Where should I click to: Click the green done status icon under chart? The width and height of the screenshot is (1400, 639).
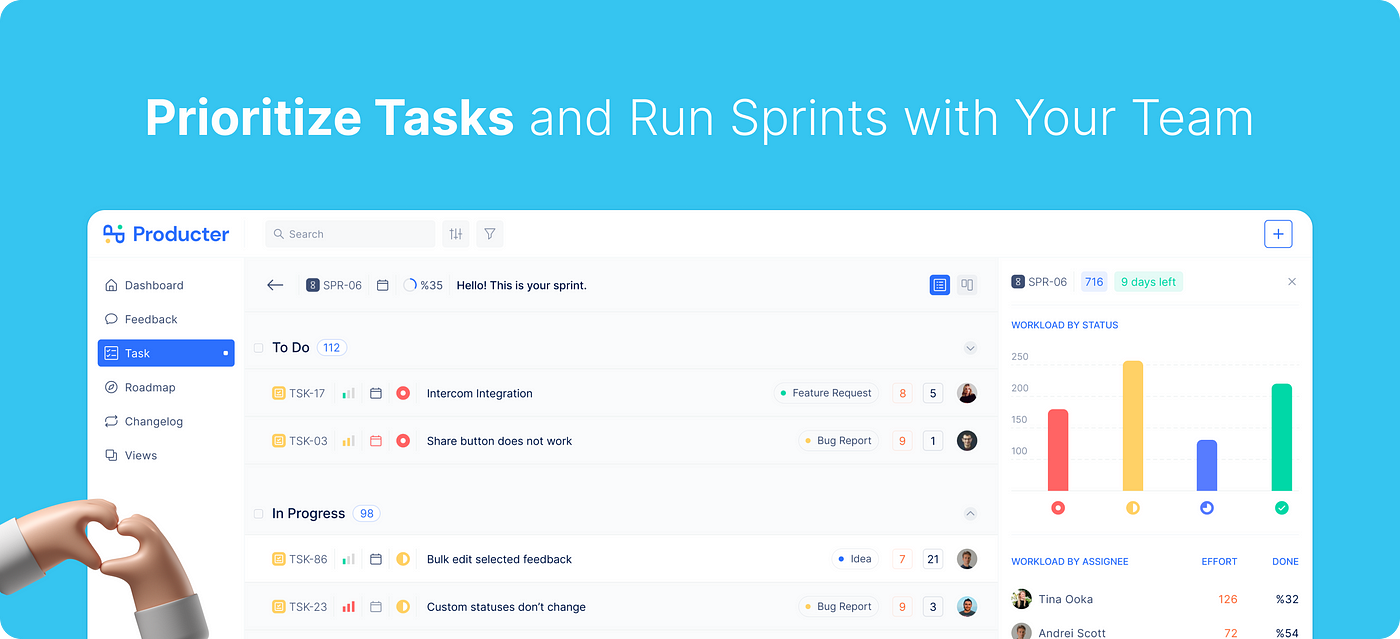[x=1282, y=508]
